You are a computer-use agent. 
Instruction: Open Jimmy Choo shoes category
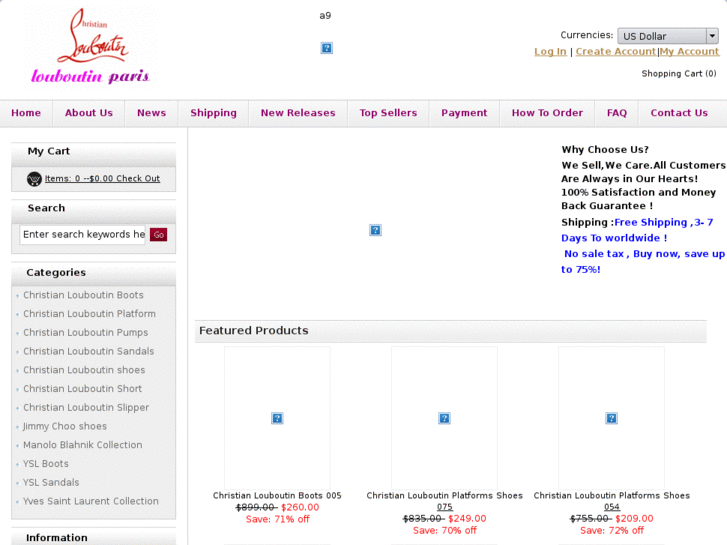pos(65,426)
